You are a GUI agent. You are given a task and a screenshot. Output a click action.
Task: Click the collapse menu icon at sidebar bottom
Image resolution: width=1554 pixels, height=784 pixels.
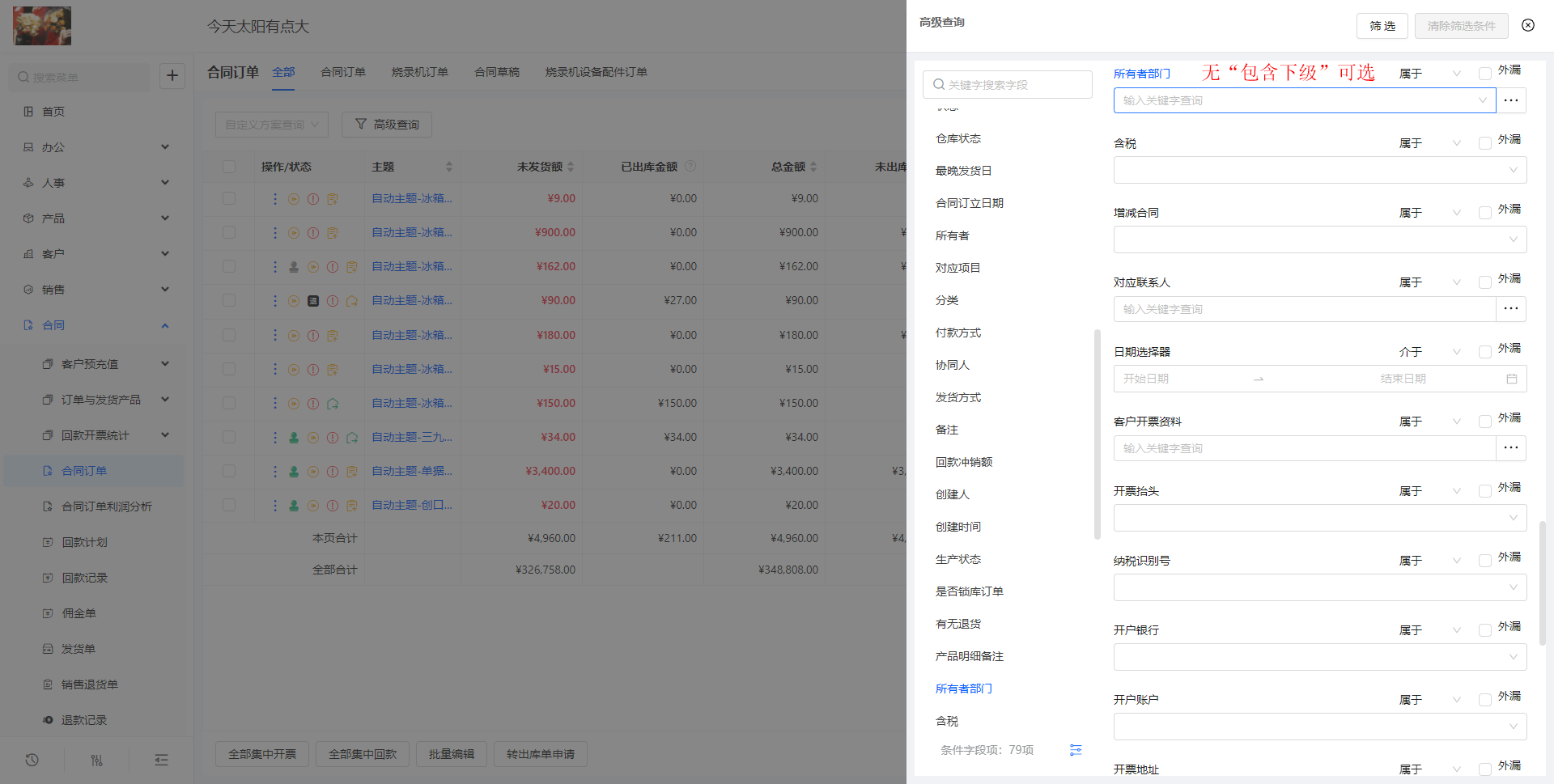[161, 760]
